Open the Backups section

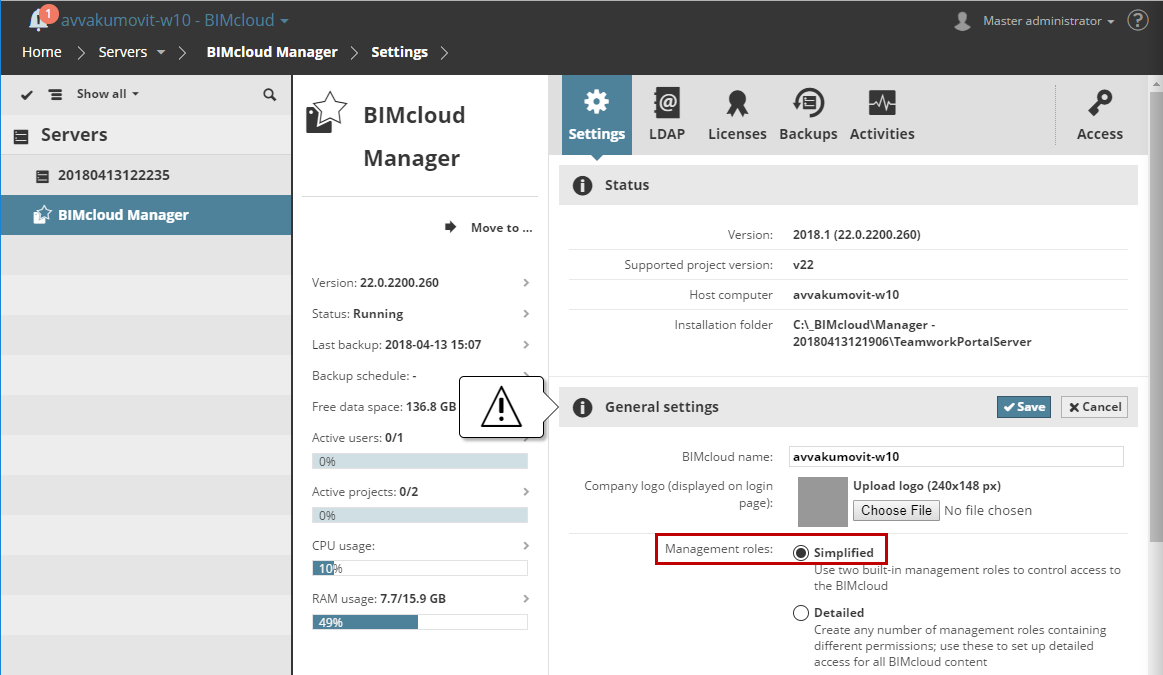(808, 113)
